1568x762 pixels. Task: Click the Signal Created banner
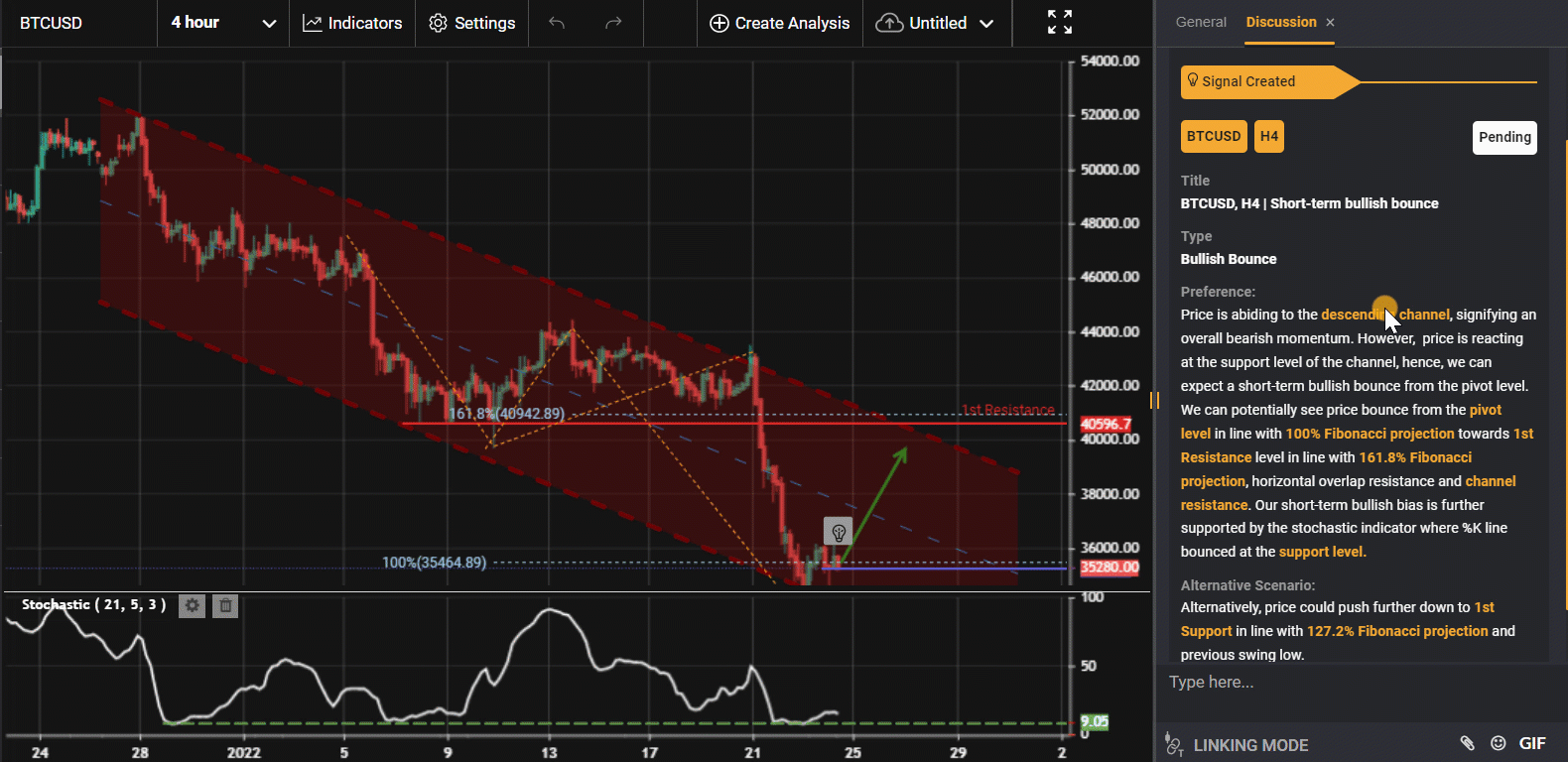point(1270,82)
